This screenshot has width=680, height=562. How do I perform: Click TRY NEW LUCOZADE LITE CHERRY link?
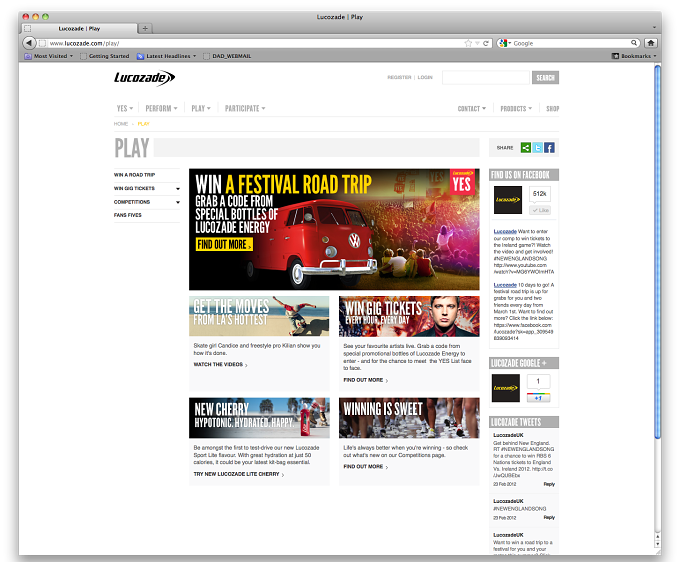[x=239, y=474]
